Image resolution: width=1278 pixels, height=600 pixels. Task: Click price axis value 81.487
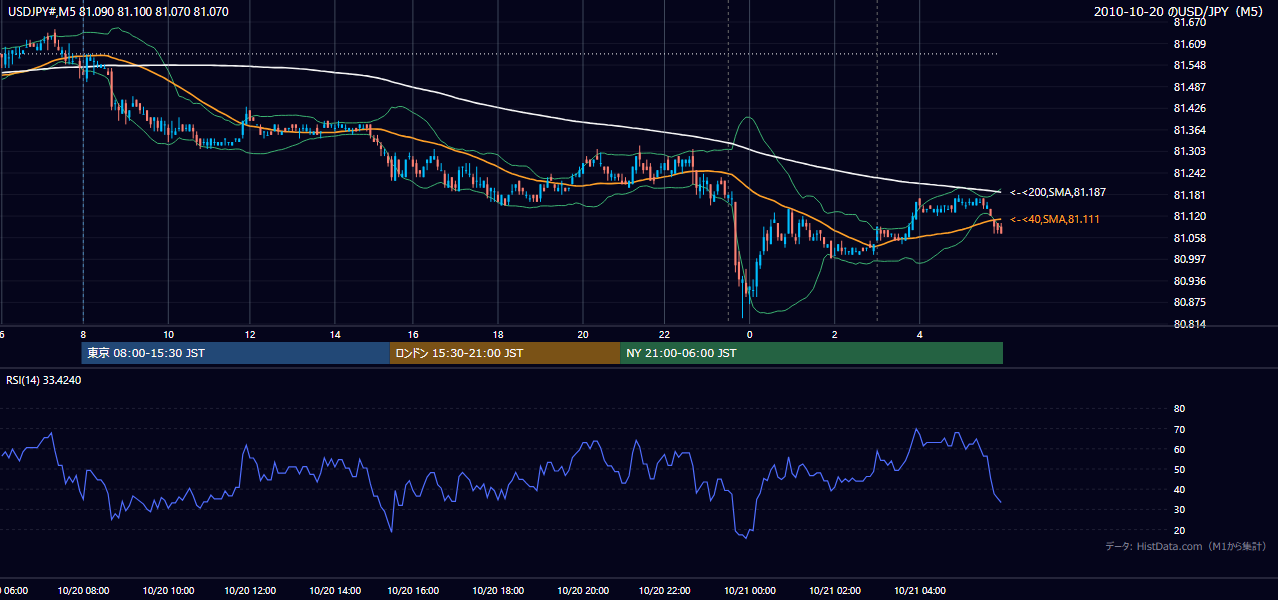coord(1189,87)
